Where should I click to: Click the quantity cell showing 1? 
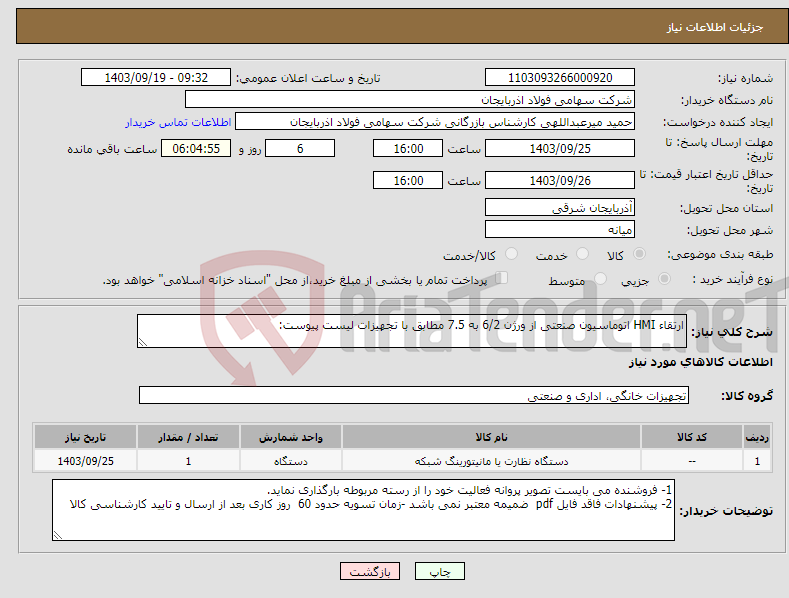188,461
